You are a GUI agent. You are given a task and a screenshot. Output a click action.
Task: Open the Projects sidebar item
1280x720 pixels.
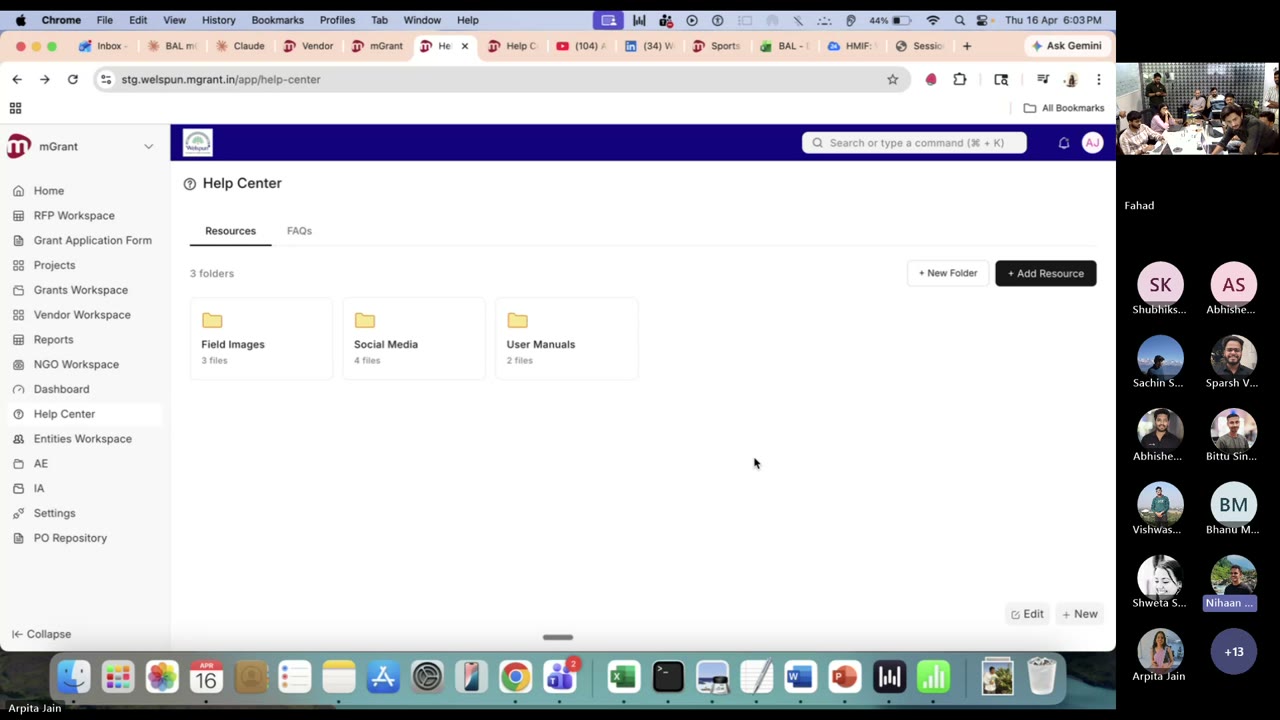[x=54, y=265]
